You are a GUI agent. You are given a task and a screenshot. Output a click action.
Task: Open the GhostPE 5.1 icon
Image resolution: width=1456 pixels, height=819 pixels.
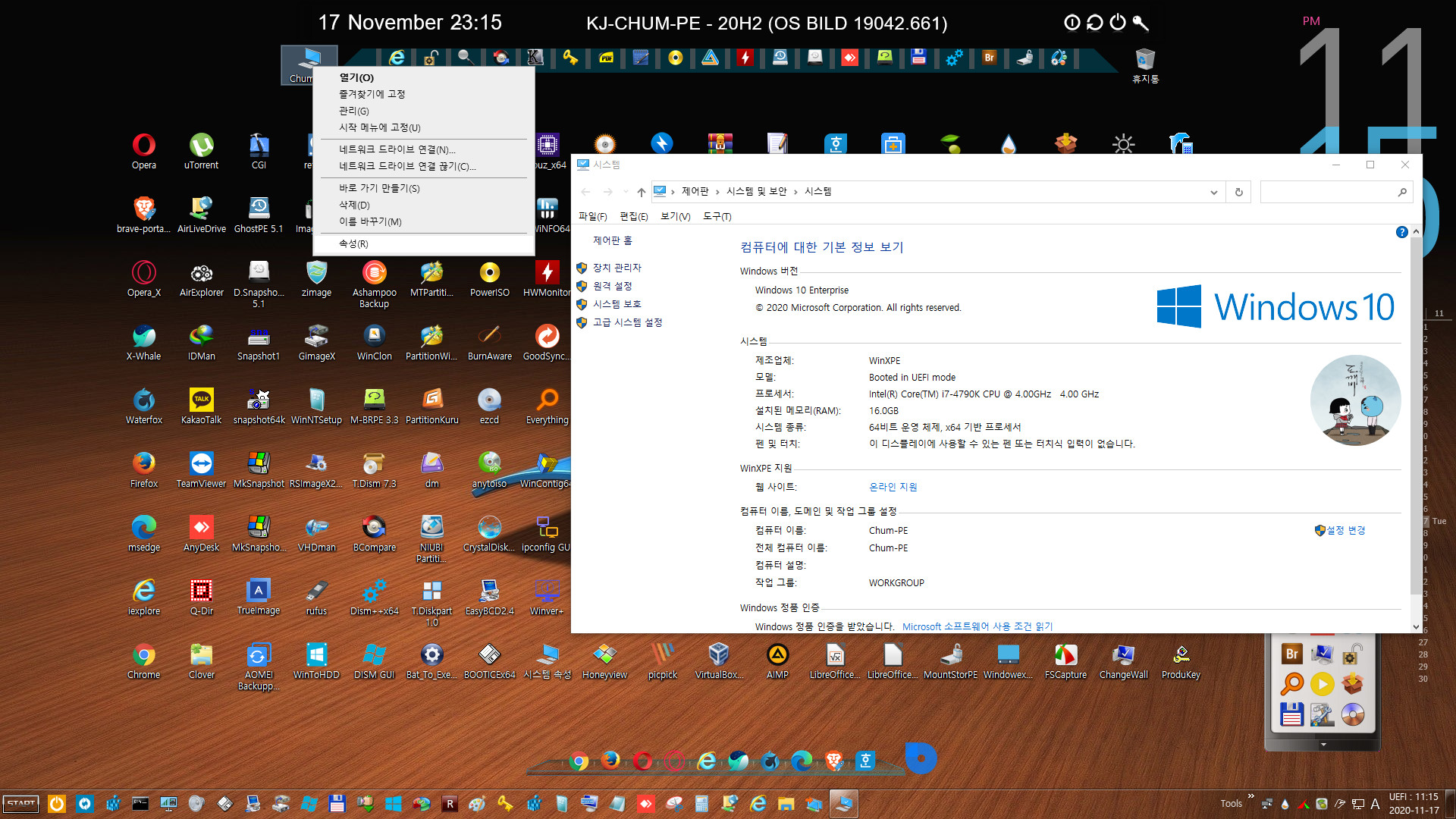[259, 215]
